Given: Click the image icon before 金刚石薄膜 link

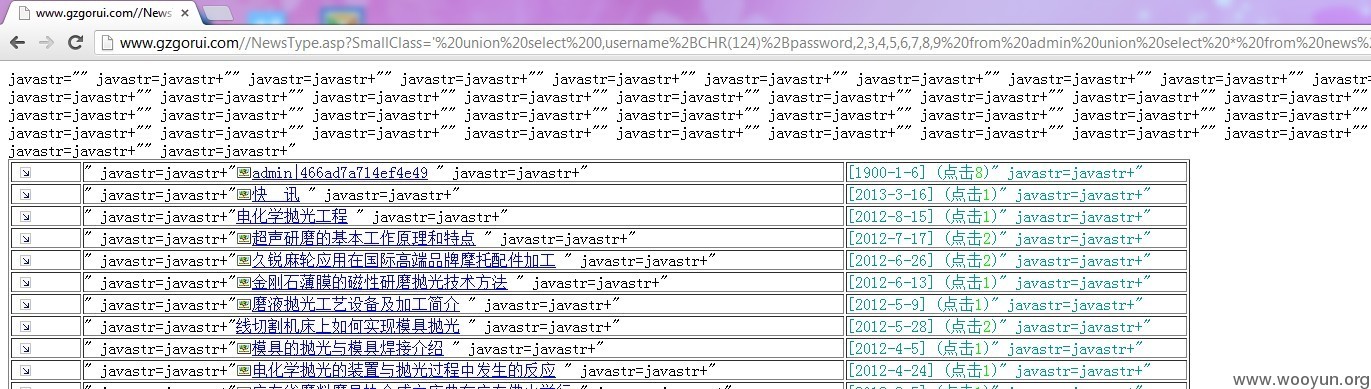Looking at the screenshot, I should coord(244,283).
